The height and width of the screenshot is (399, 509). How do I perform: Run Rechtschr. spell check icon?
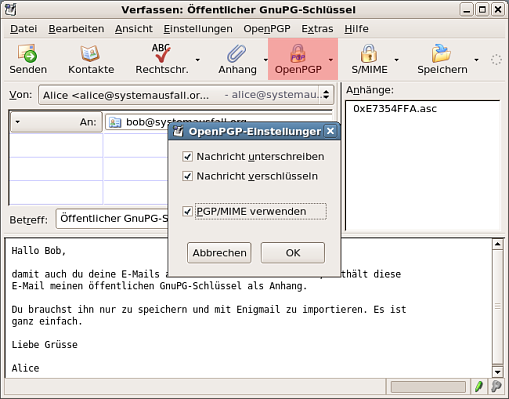[162, 53]
